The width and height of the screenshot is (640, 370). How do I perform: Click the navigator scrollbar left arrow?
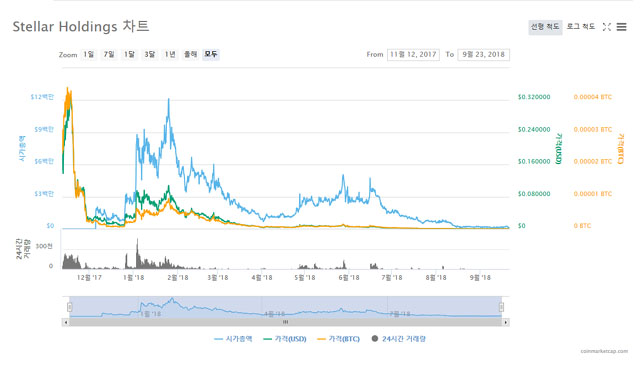click(66, 322)
